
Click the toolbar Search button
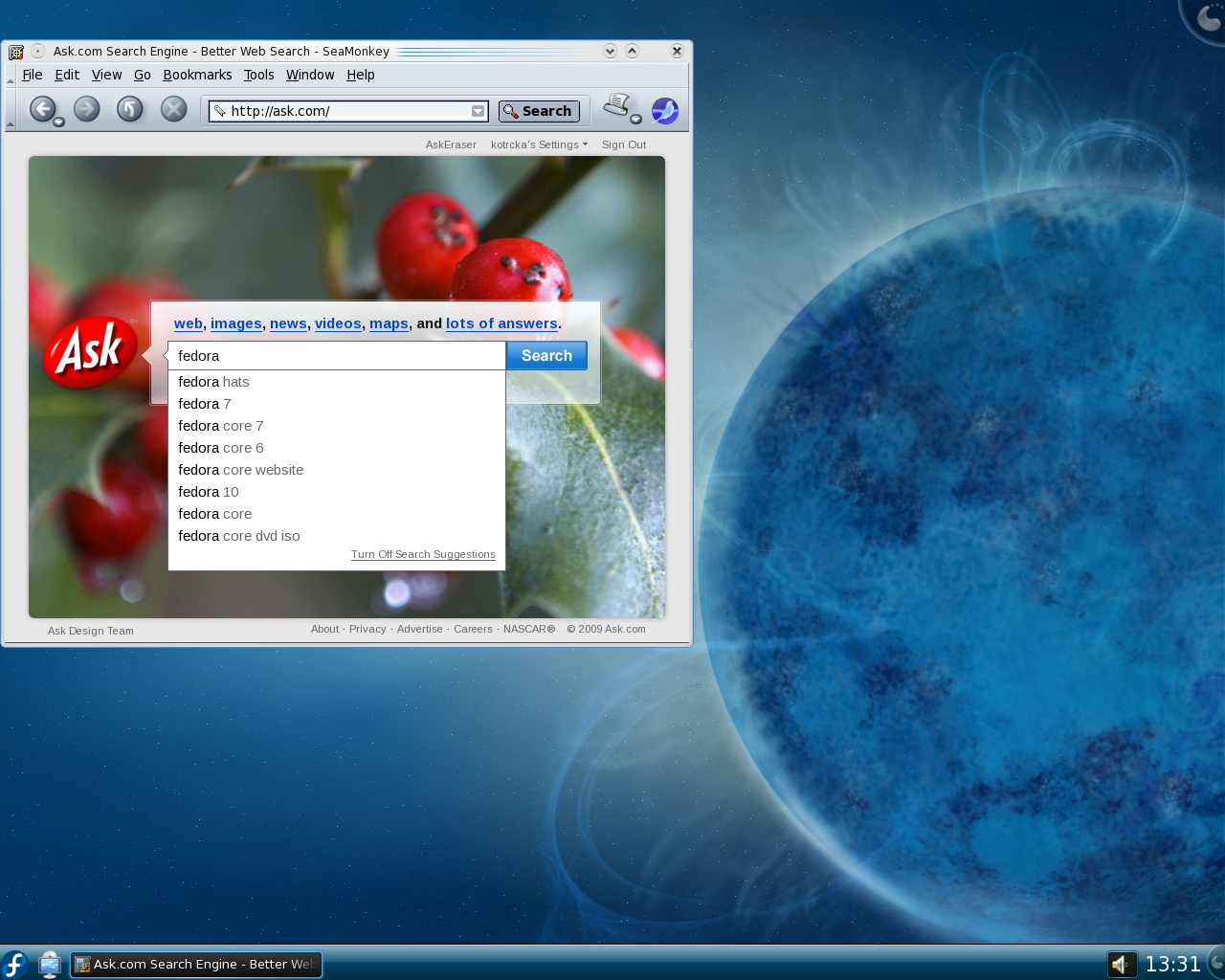click(x=539, y=111)
